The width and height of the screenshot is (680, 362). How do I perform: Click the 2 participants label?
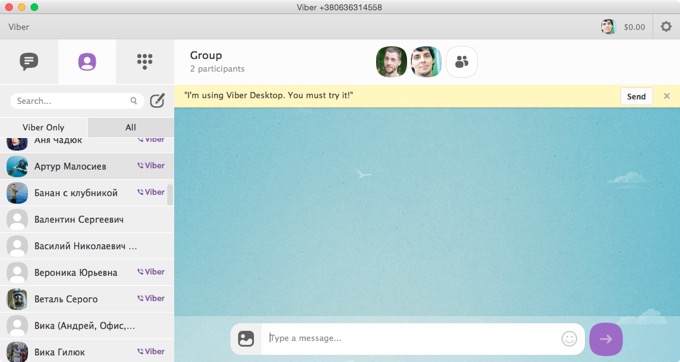(217, 69)
